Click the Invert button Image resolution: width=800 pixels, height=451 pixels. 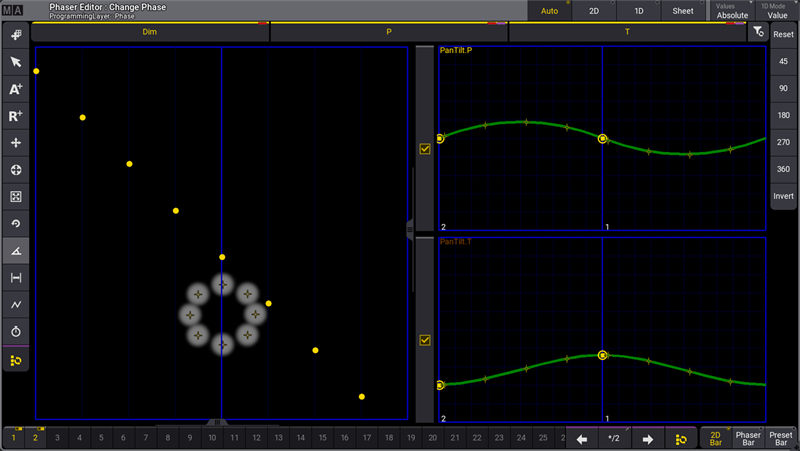(x=783, y=196)
